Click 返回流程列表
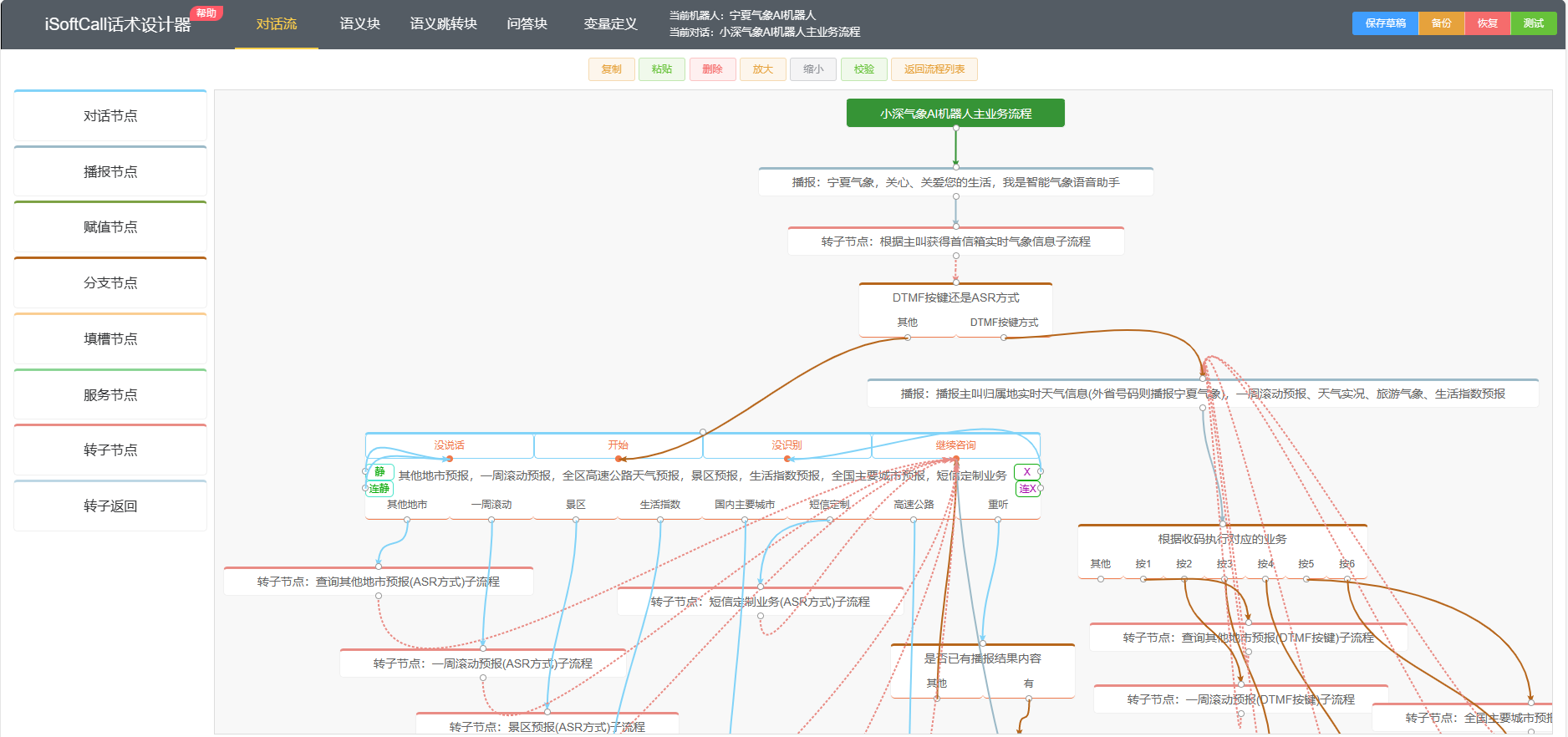This screenshot has height=737, width=1568. point(934,69)
